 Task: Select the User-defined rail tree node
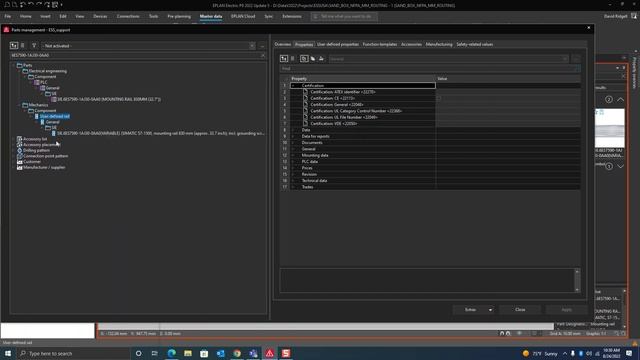54,116
